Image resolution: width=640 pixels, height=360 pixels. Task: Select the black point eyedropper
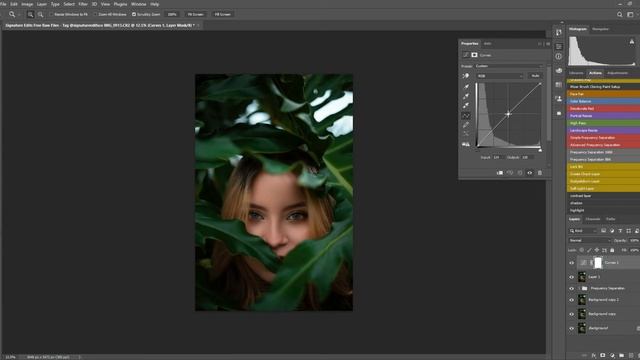[x=466, y=87]
